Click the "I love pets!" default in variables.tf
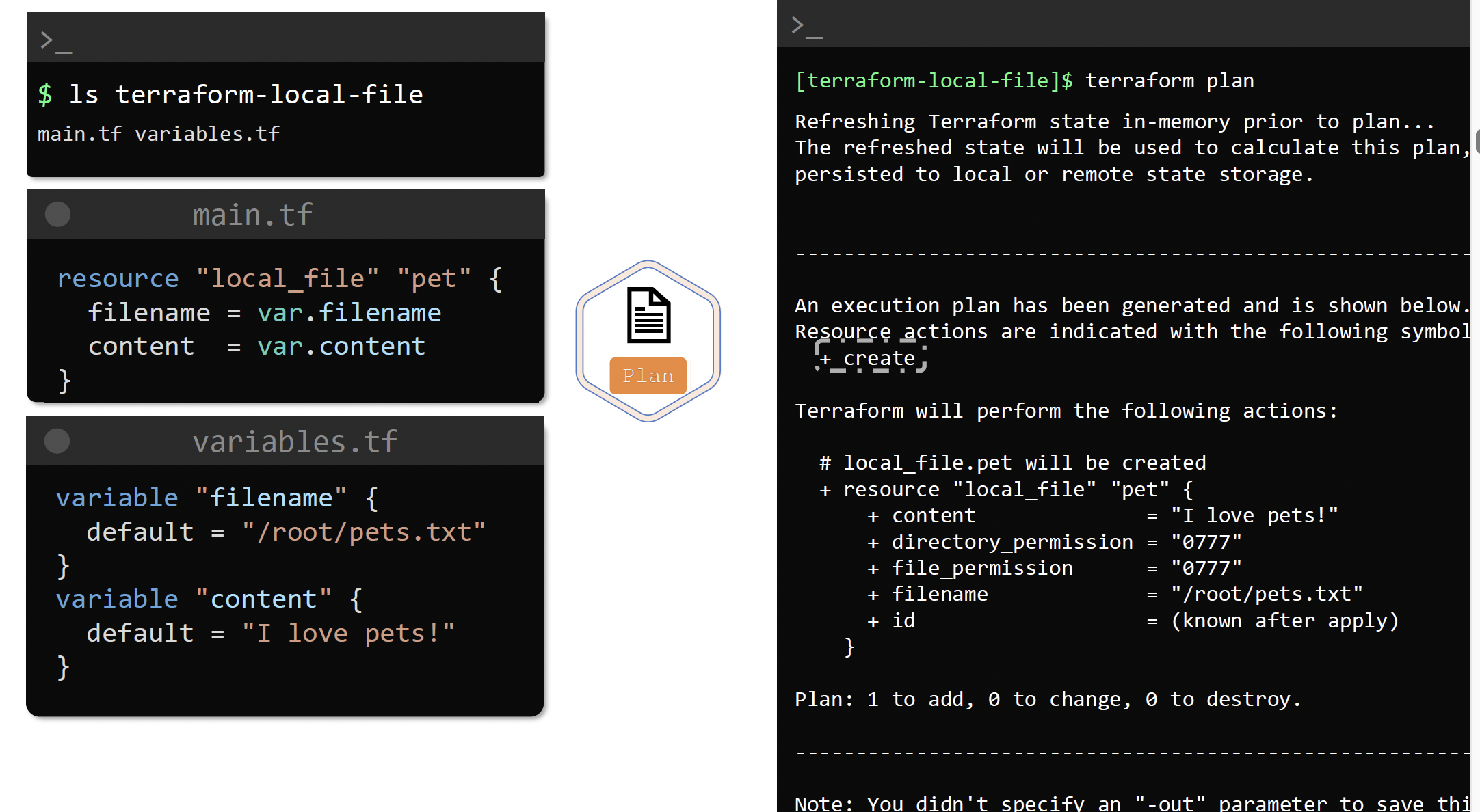The width and height of the screenshot is (1480, 812). coord(348,634)
